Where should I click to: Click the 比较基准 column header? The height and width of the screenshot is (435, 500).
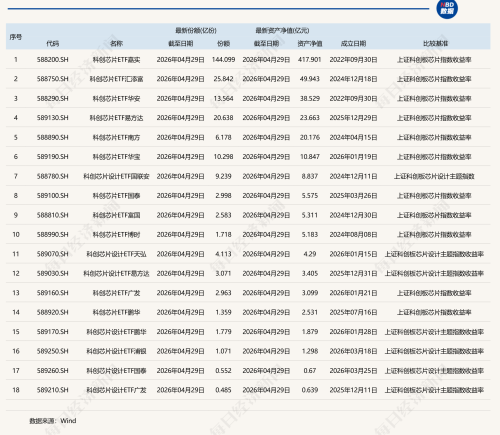pos(435,43)
